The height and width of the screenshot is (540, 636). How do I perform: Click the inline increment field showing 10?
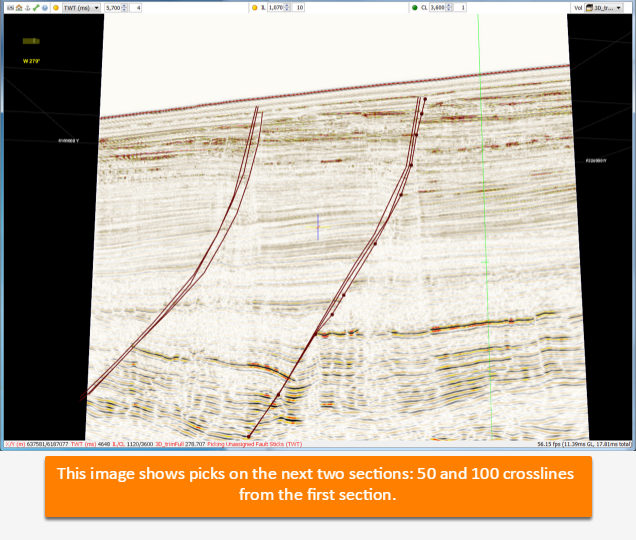click(x=298, y=8)
